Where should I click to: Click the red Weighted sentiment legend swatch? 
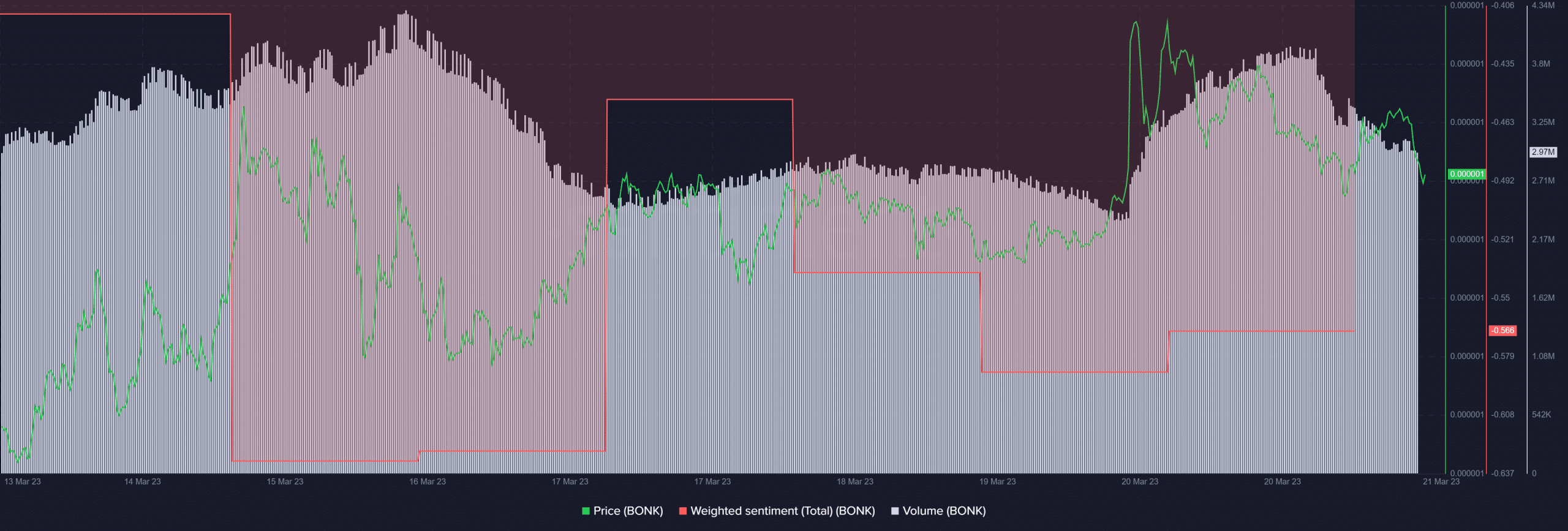(683, 511)
